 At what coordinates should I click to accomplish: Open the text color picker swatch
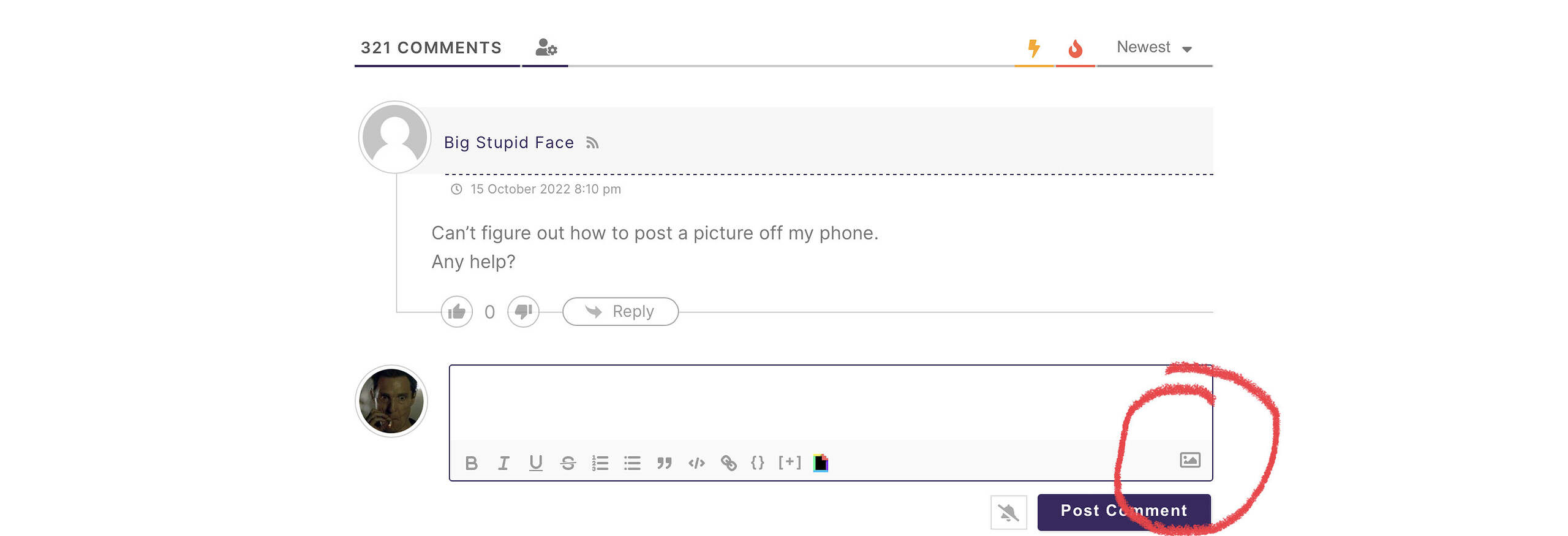(x=821, y=463)
